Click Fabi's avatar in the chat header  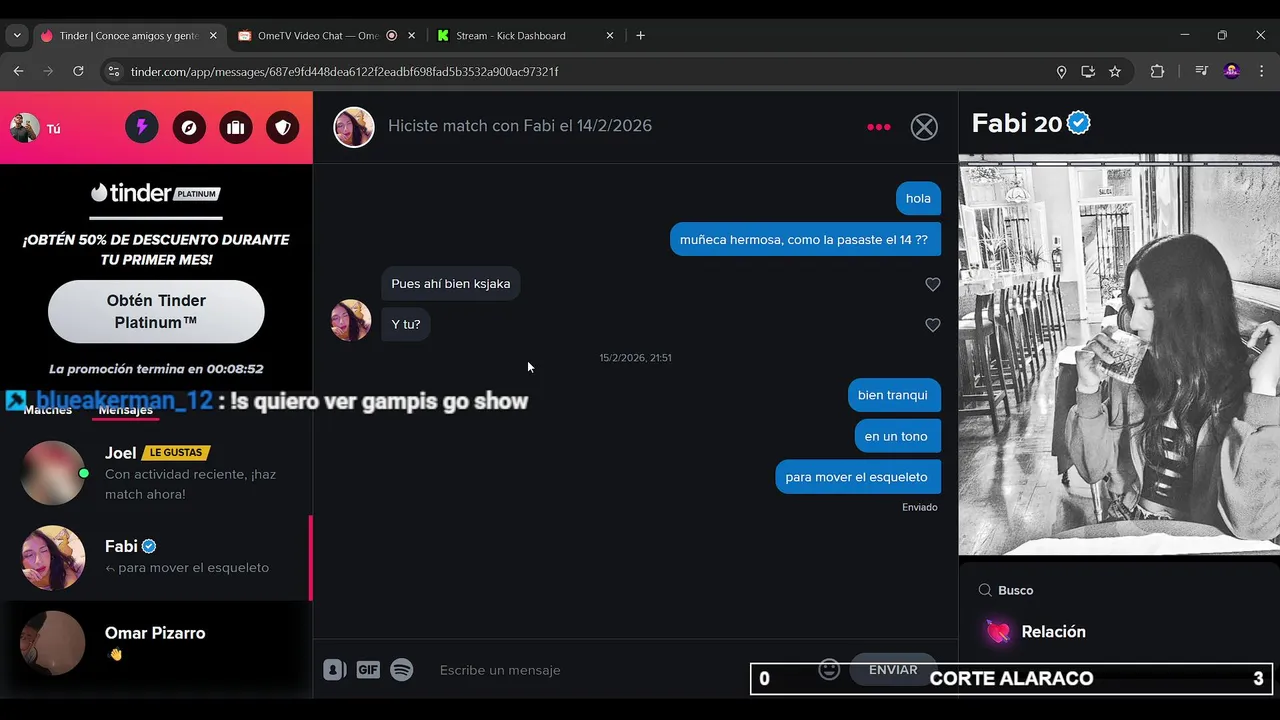point(354,127)
